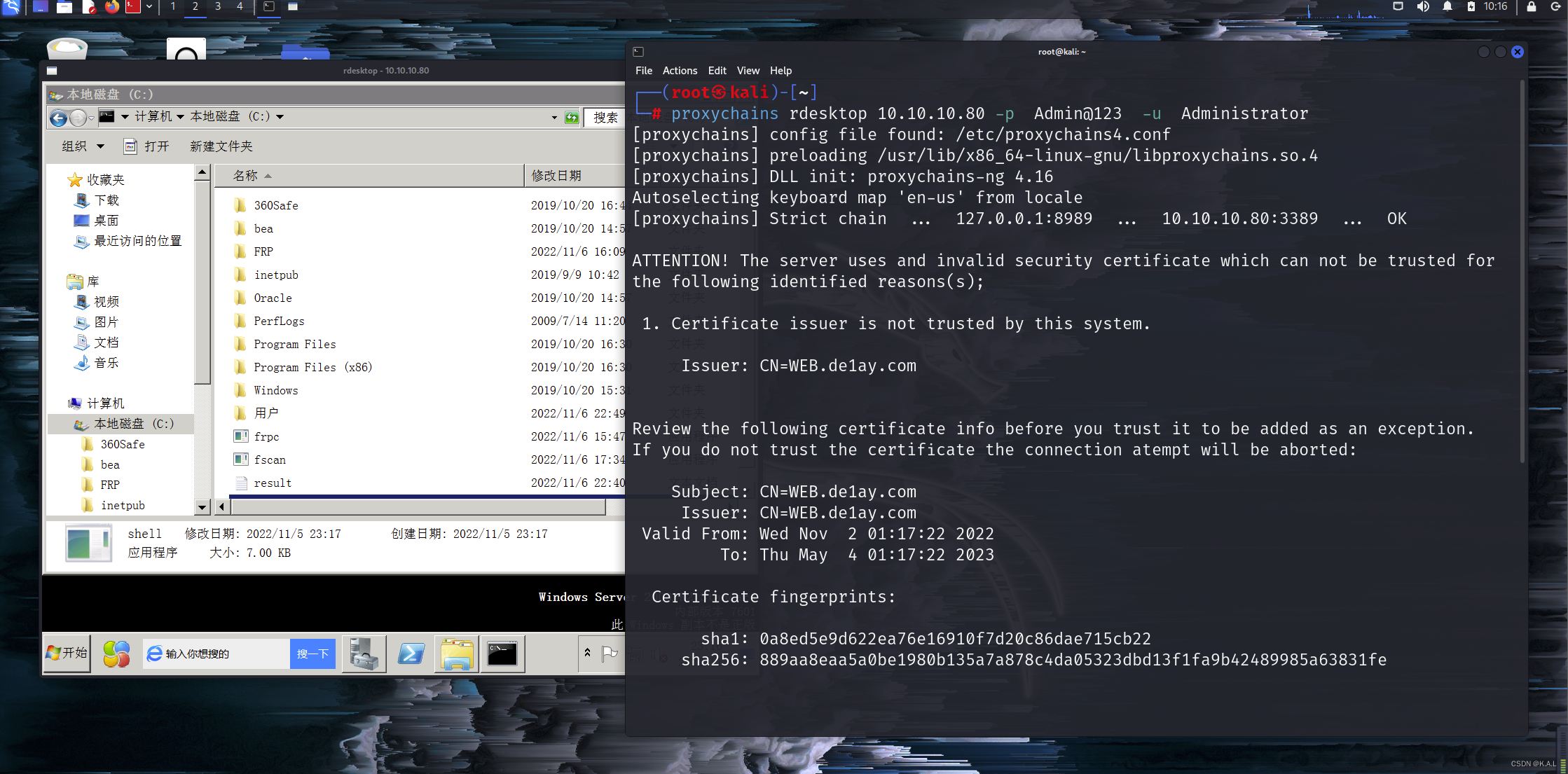Screen dimensions: 1568x774
Task: Click the Kali volume speaker icon
Action: (x=1423, y=7)
